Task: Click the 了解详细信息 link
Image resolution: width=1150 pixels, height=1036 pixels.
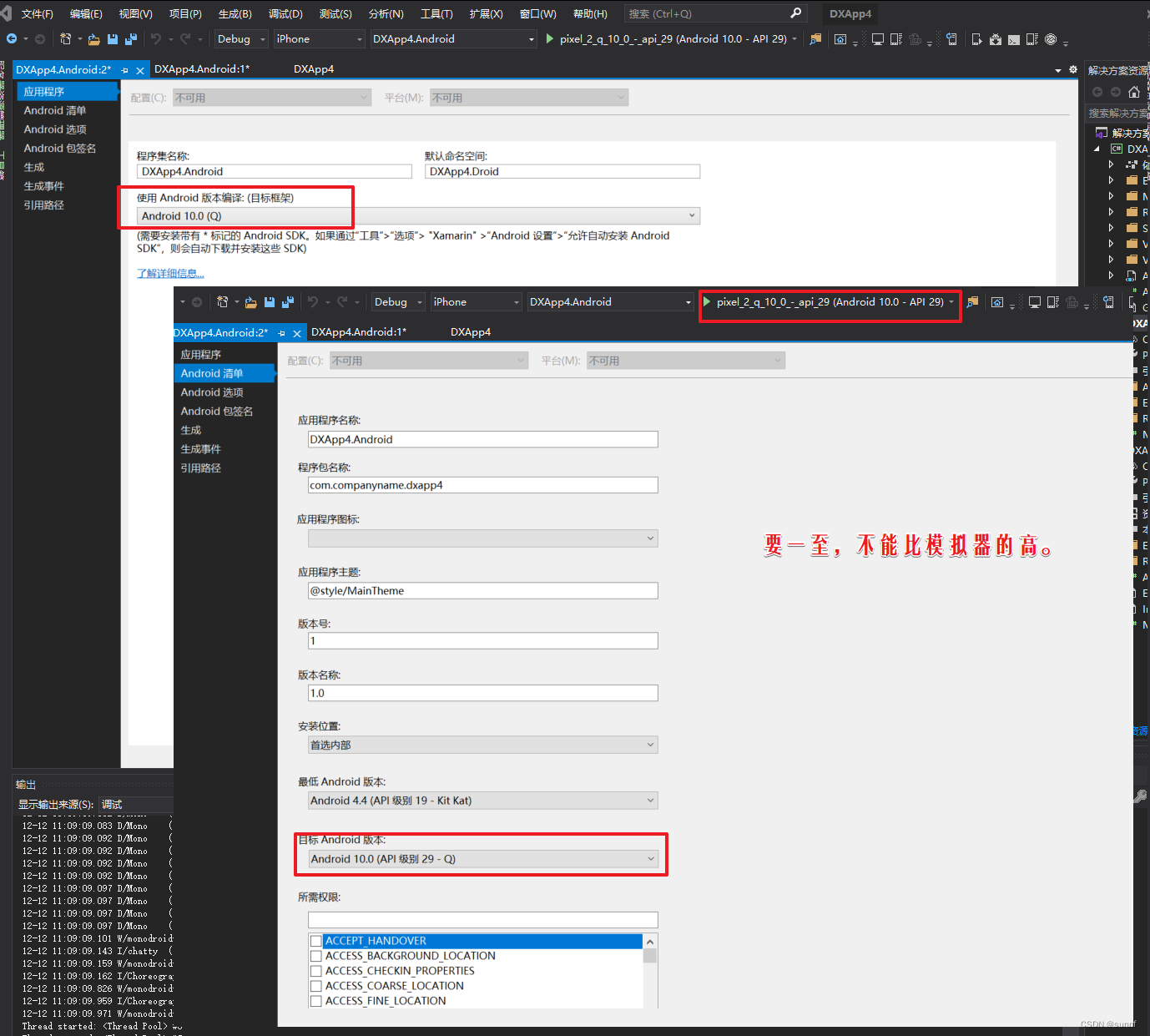Action: tap(169, 273)
